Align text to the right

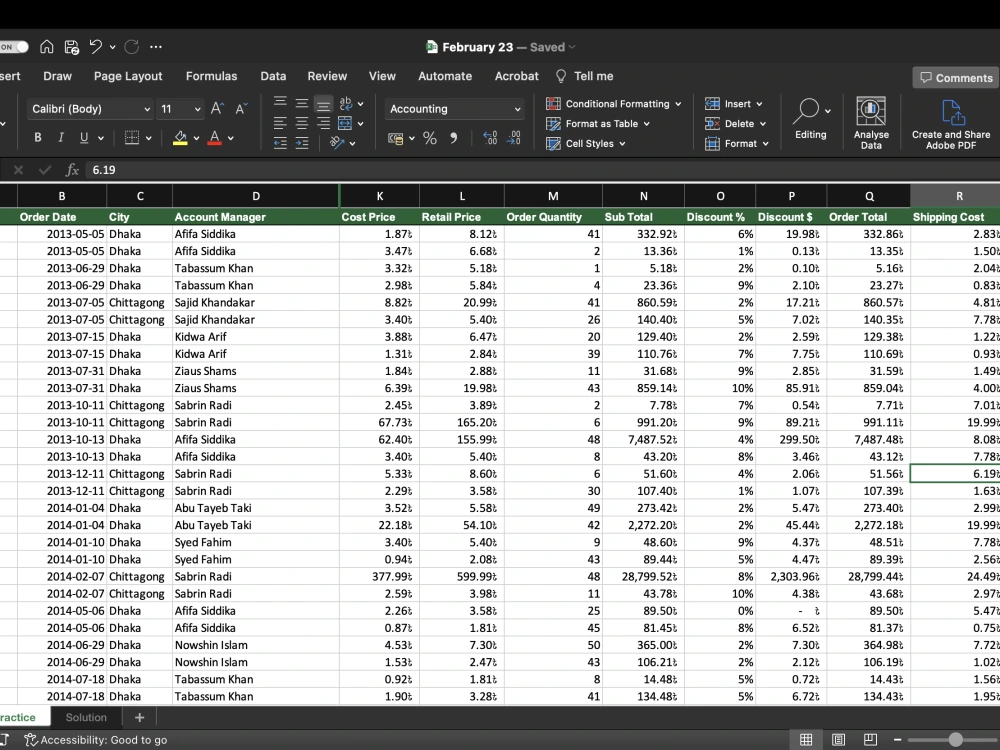tap(323, 123)
